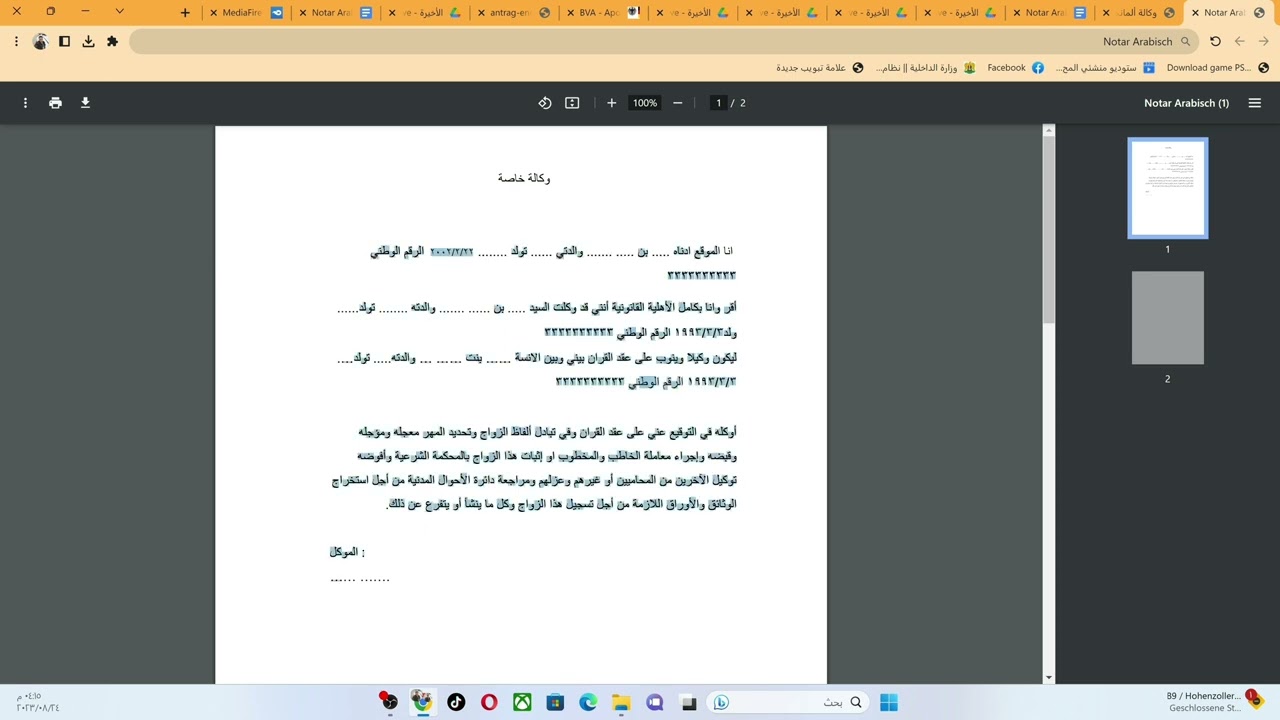Screen dimensions: 1280x720
Task: Click the وكالة خاصة document title
Action: (524, 178)
